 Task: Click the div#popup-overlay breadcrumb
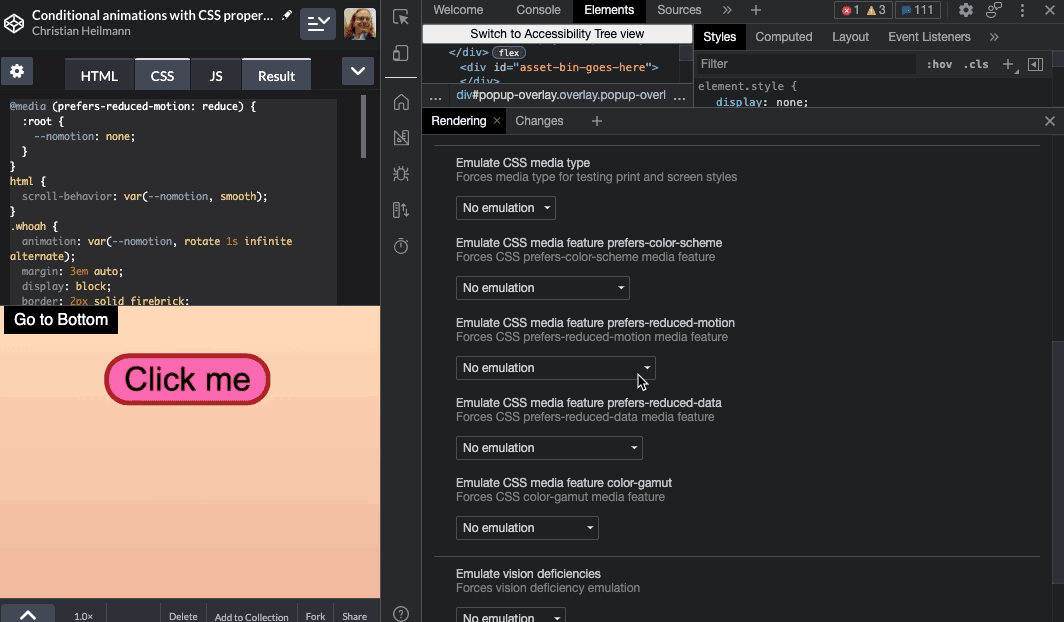[x=560, y=95]
